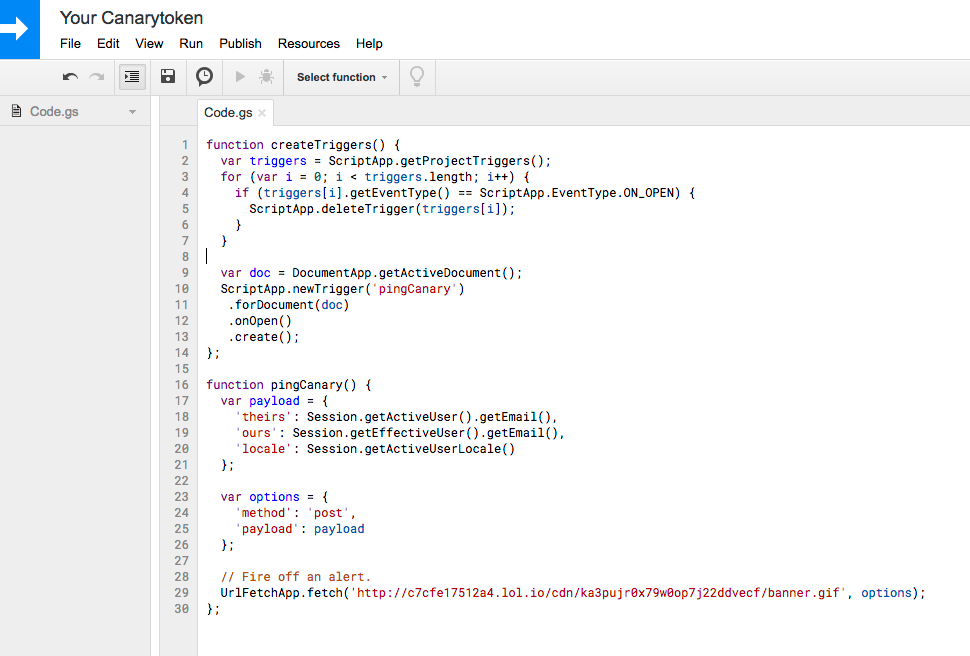Click the options argument at end of line 29
Image resolution: width=970 pixels, height=656 pixels.
point(886,593)
